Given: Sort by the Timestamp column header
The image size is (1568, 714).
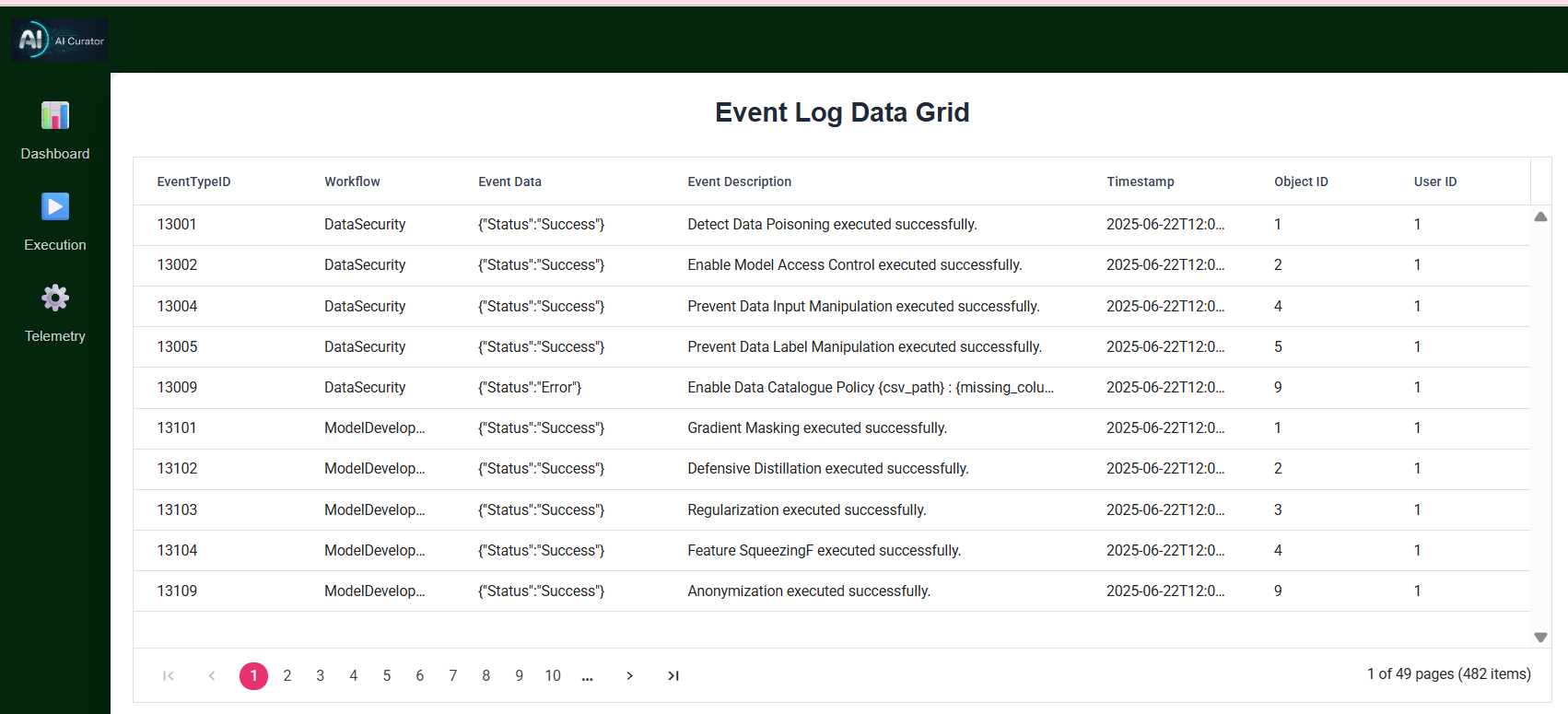Looking at the screenshot, I should pyautogui.click(x=1141, y=181).
